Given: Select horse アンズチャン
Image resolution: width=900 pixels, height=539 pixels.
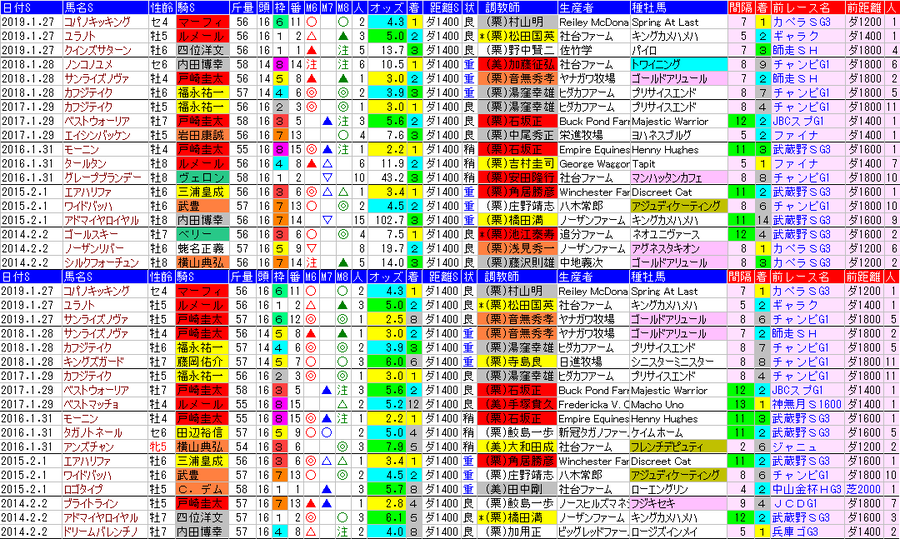Looking at the screenshot, I should tap(89, 447).
